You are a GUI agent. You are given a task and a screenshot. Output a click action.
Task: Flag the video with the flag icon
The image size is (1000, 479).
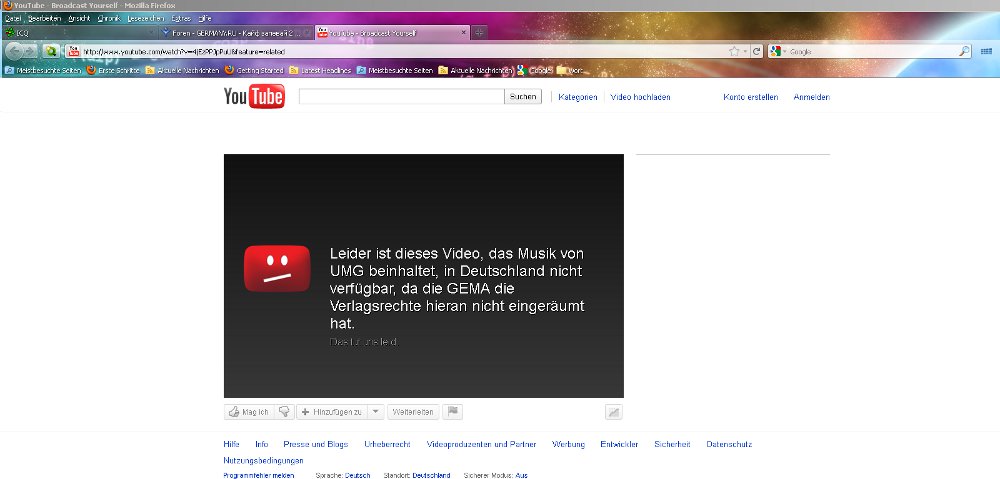point(453,412)
